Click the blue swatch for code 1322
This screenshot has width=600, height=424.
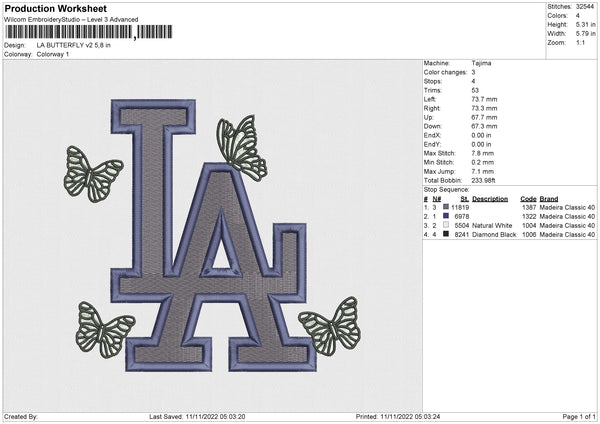[x=446, y=216]
